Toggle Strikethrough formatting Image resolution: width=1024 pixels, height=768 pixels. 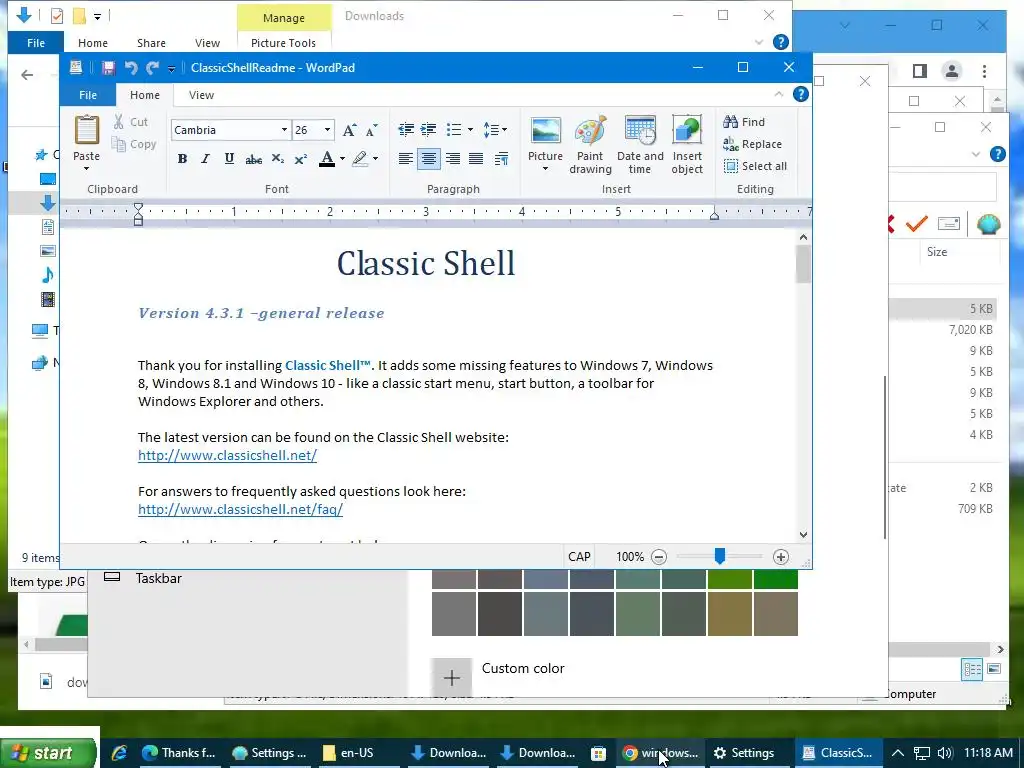[x=253, y=159]
